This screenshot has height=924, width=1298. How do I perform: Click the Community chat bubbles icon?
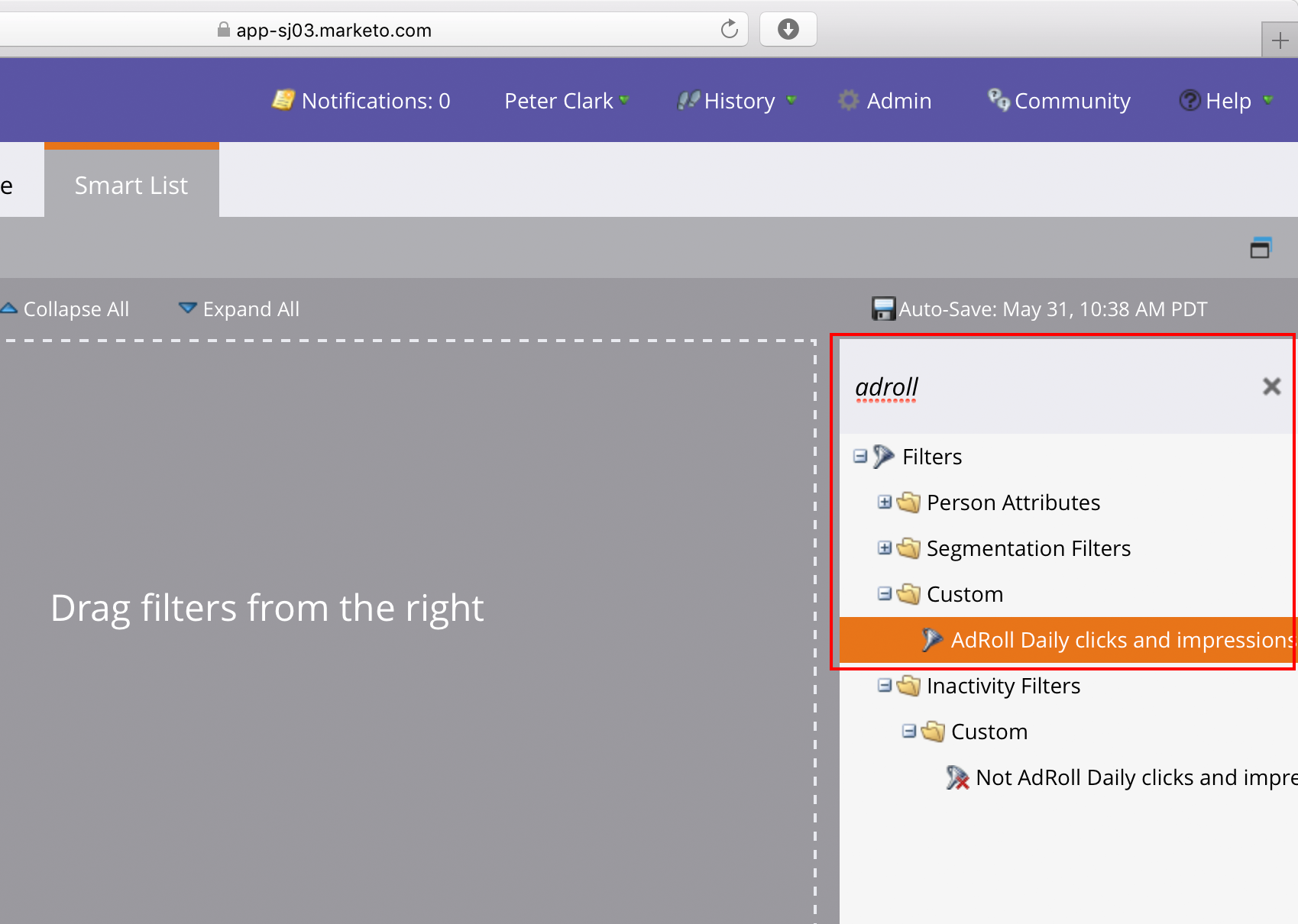999,99
